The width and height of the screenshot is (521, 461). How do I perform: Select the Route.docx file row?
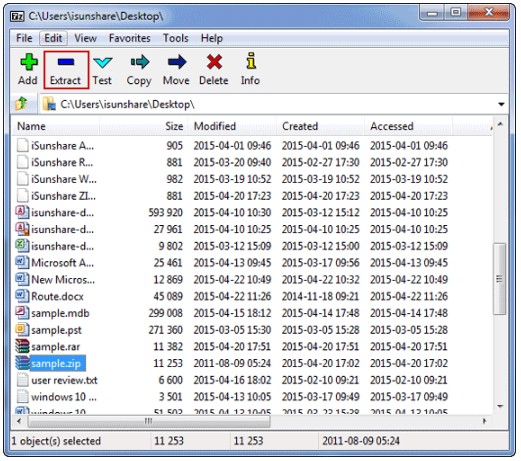tap(232, 296)
